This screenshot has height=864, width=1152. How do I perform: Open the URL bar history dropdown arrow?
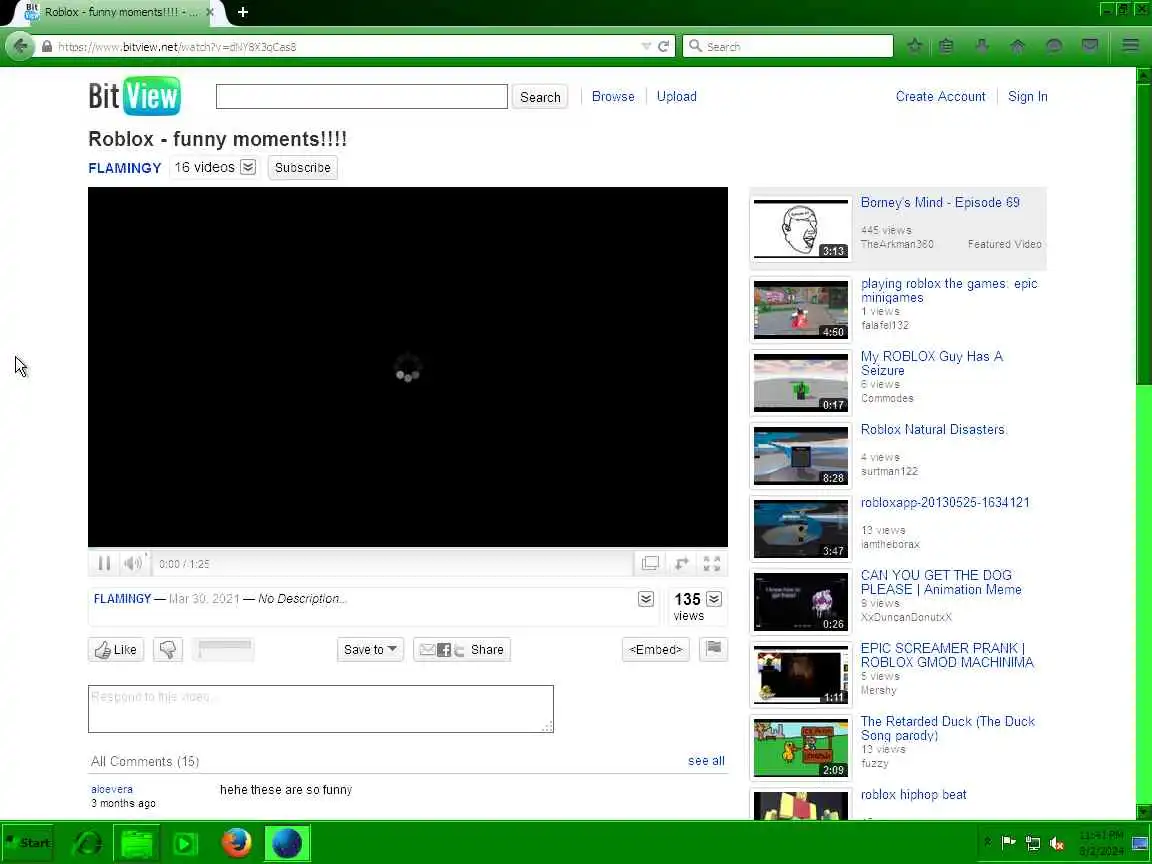coord(646,46)
